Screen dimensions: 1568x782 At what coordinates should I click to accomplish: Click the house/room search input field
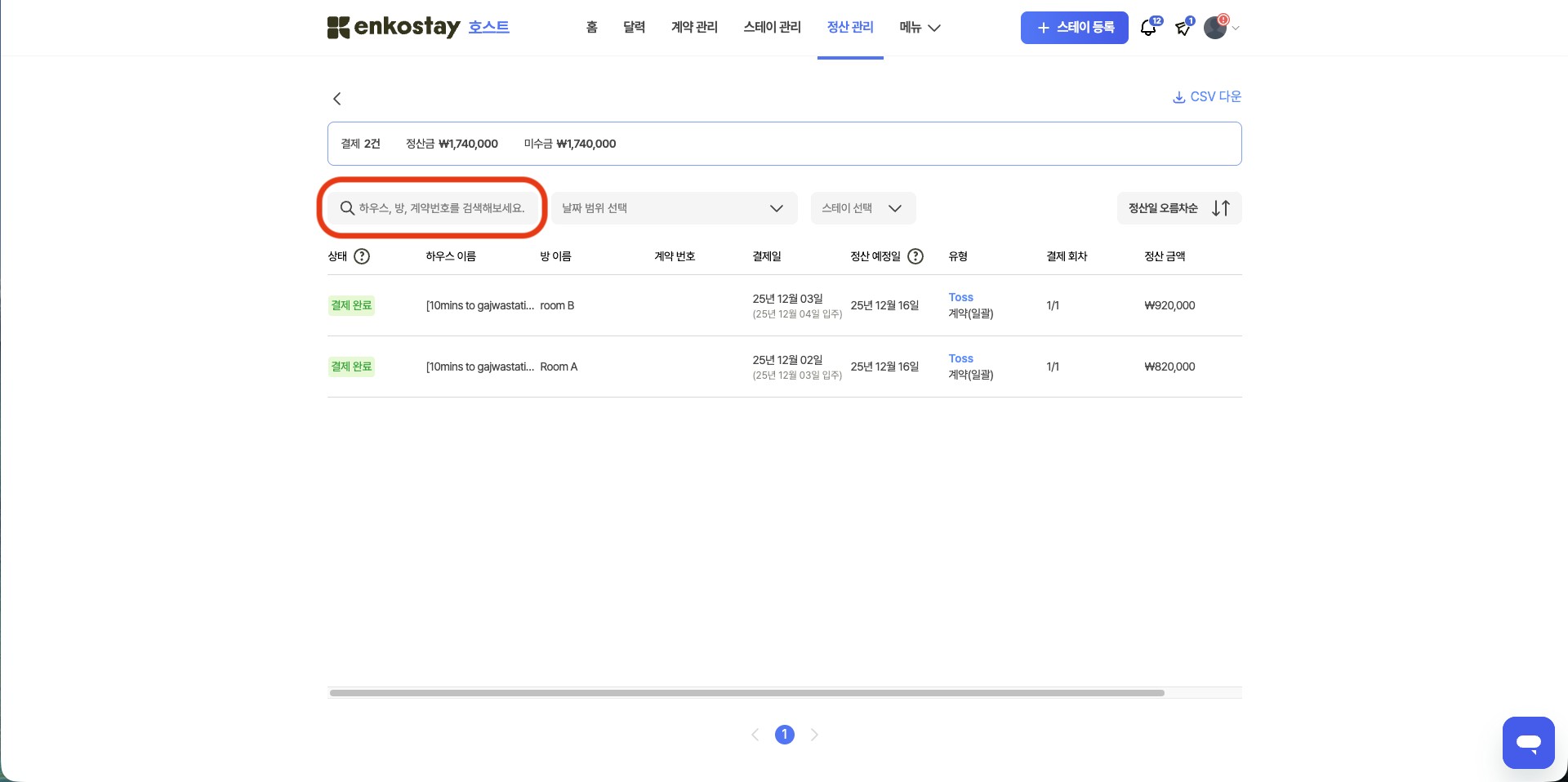(x=441, y=208)
